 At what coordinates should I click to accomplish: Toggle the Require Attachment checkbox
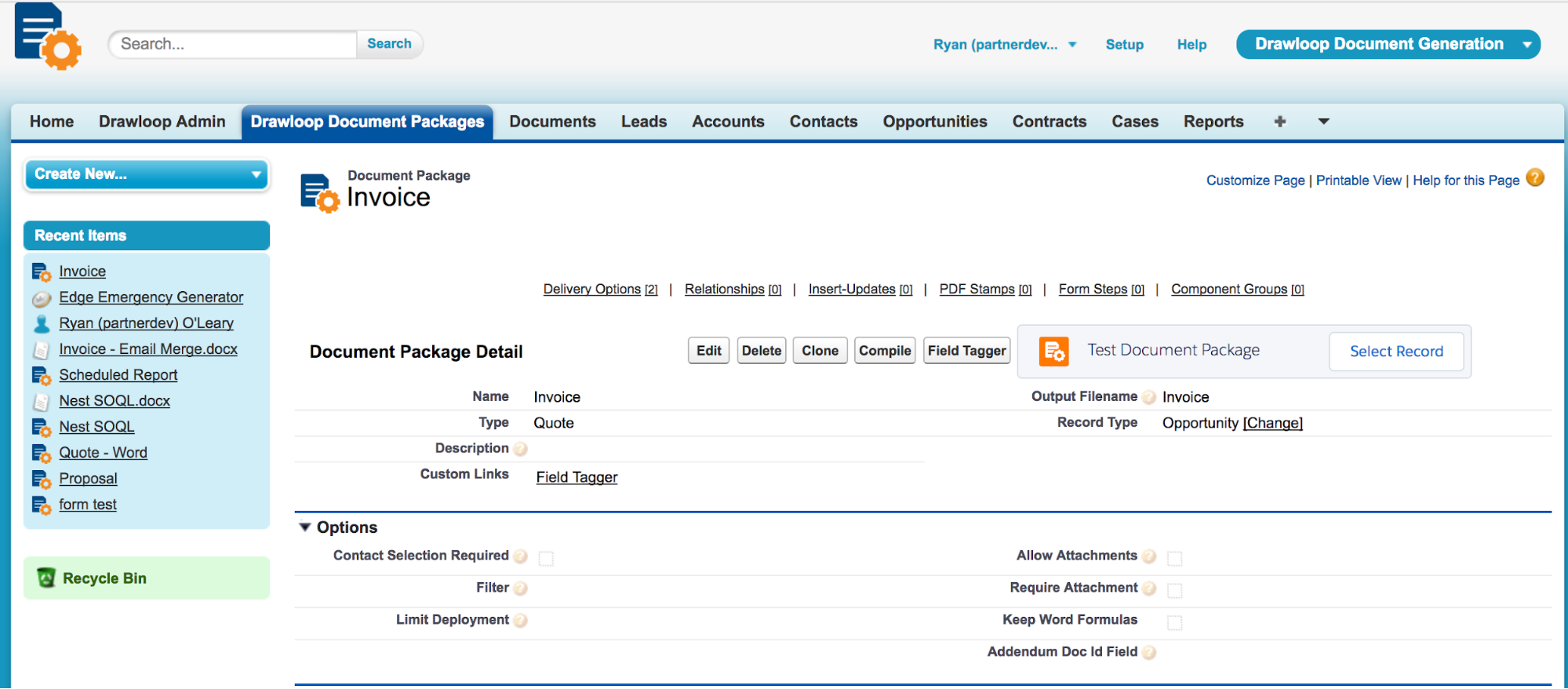pyautogui.click(x=1174, y=590)
